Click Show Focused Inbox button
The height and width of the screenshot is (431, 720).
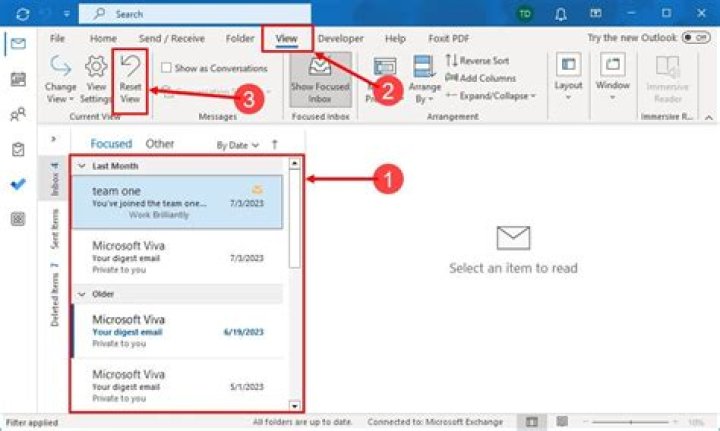point(320,80)
